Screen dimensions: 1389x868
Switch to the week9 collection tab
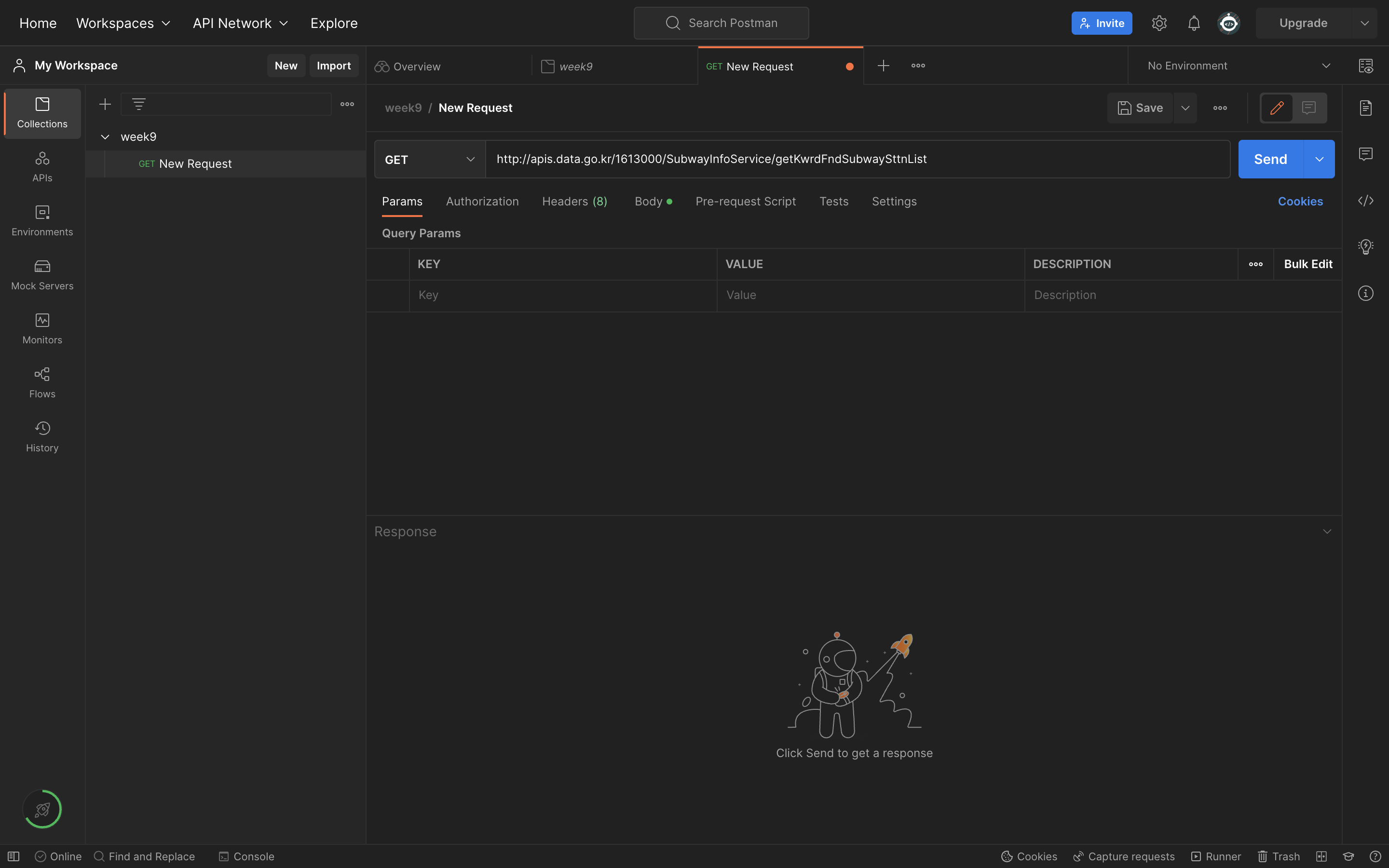point(615,67)
